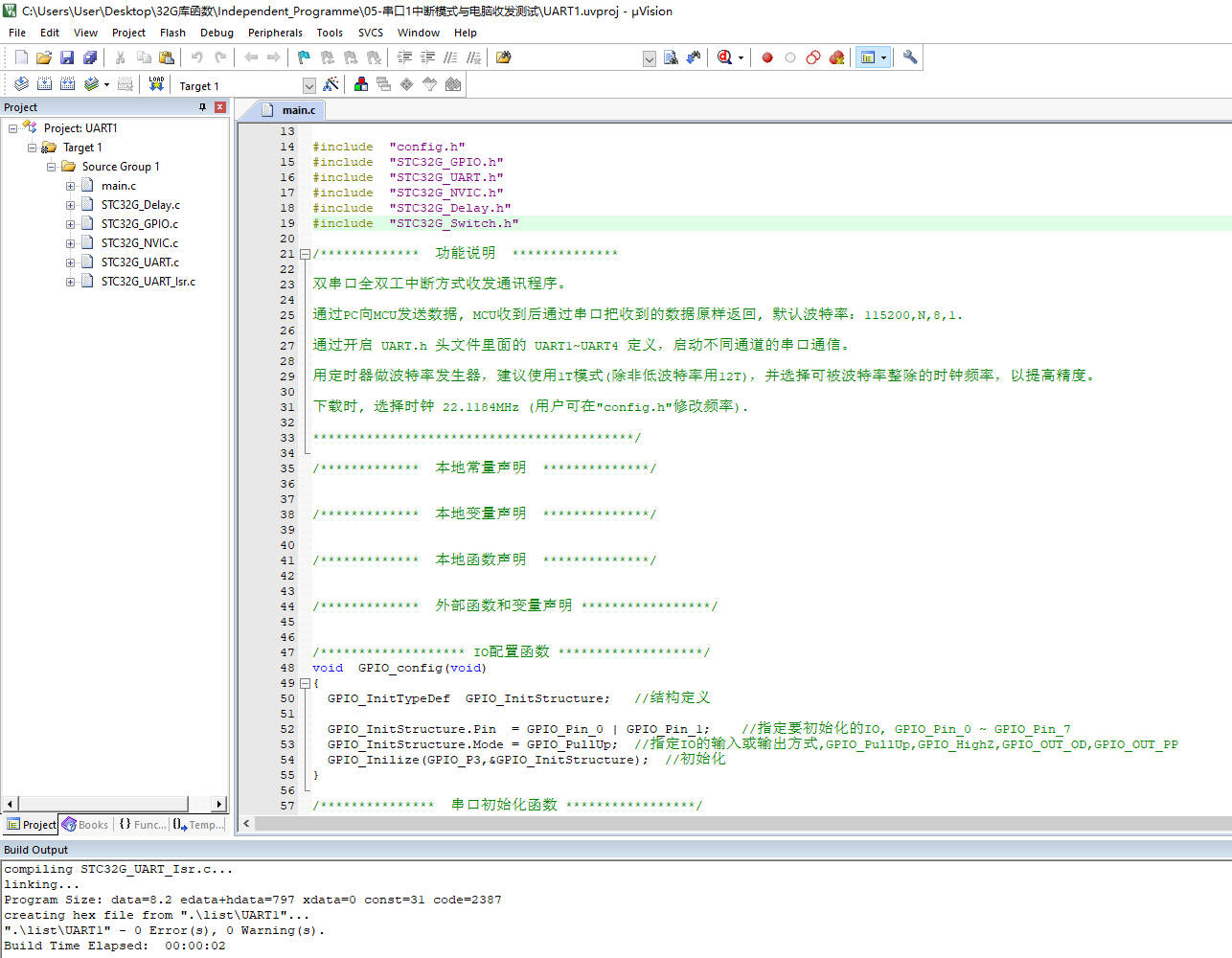Open the SVCS menu

pos(371,33)
